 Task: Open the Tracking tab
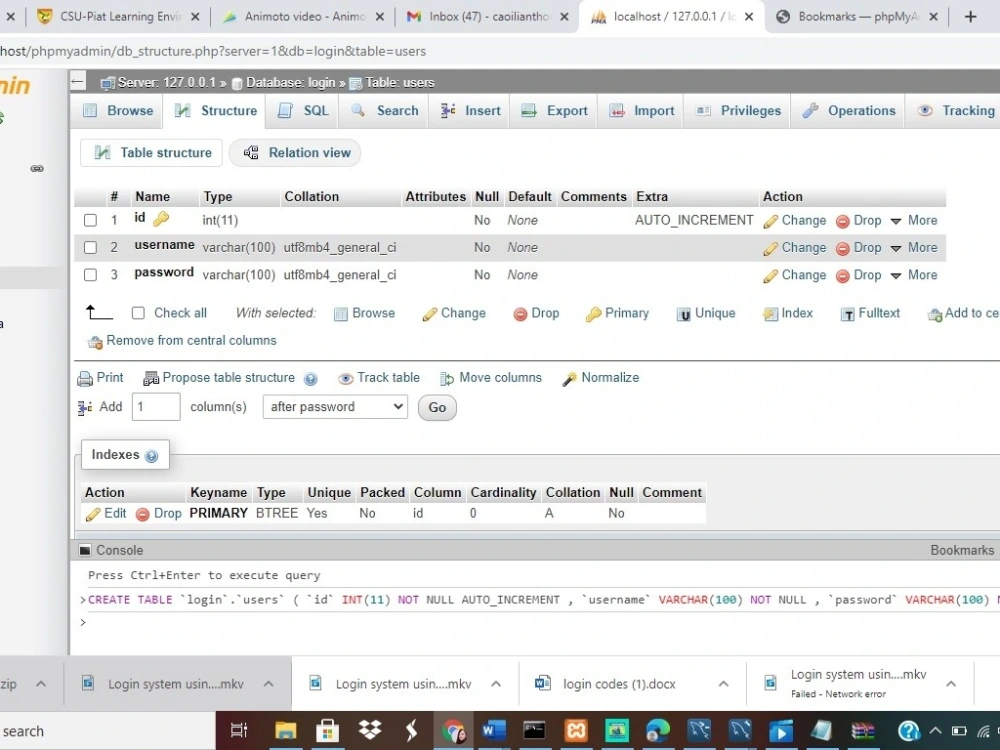pos(955,110)
